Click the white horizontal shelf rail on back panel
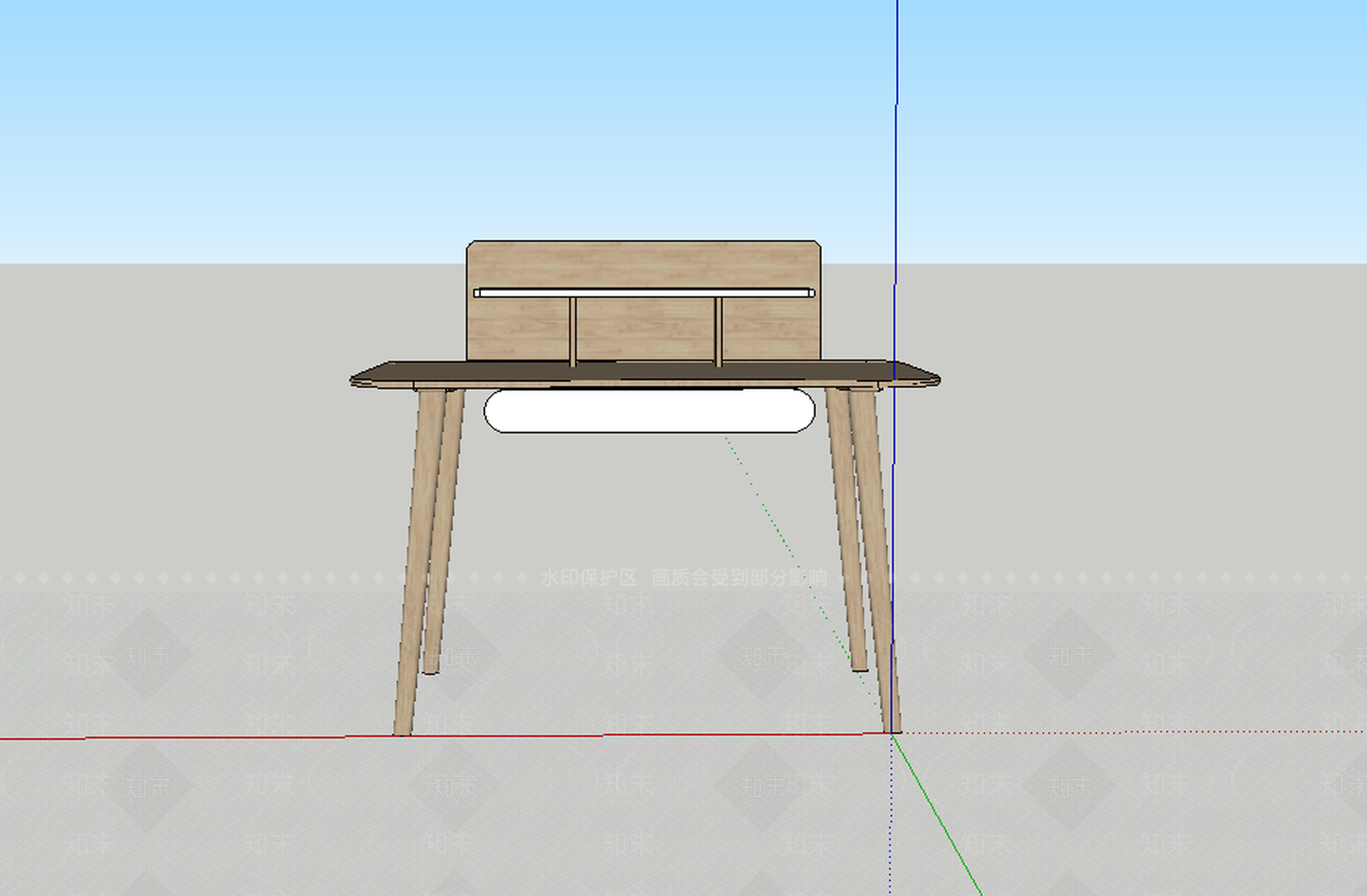This screenshot has height=896, width=1367. (644, 293)
